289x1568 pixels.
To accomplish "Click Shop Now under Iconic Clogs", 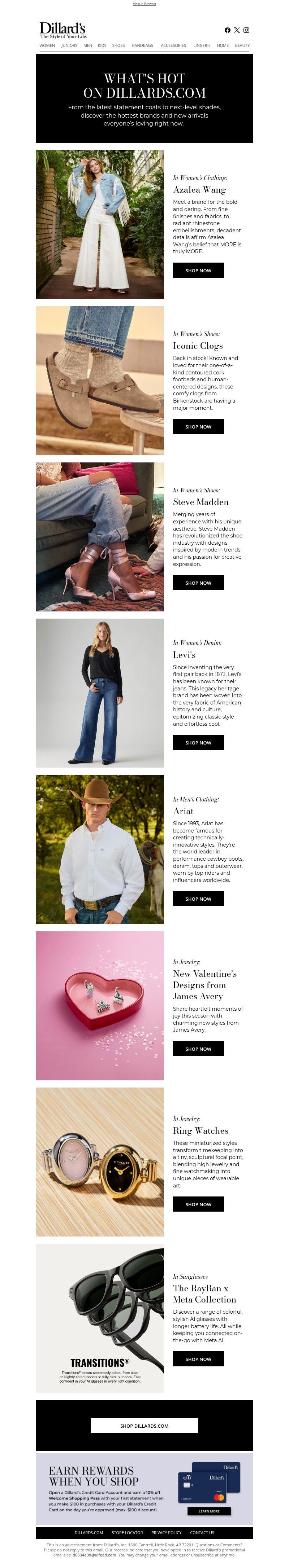I will [198, 427].
